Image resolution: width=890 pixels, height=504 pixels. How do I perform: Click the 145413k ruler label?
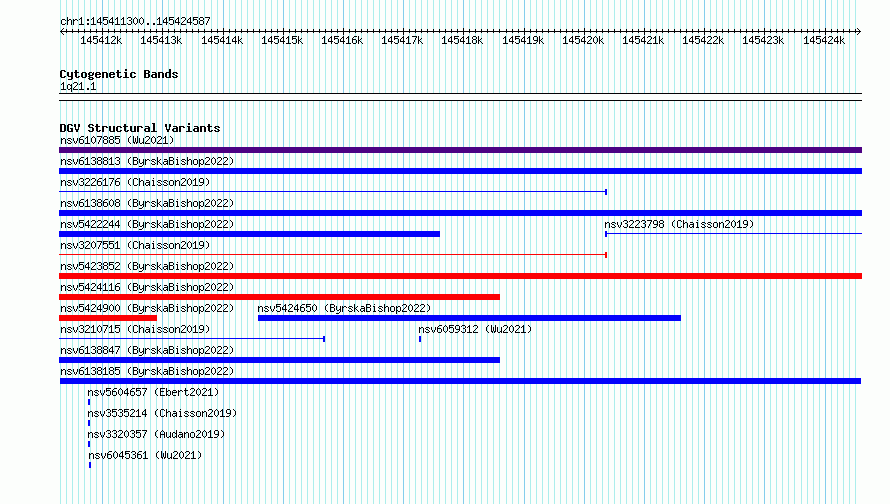point(161,40)
